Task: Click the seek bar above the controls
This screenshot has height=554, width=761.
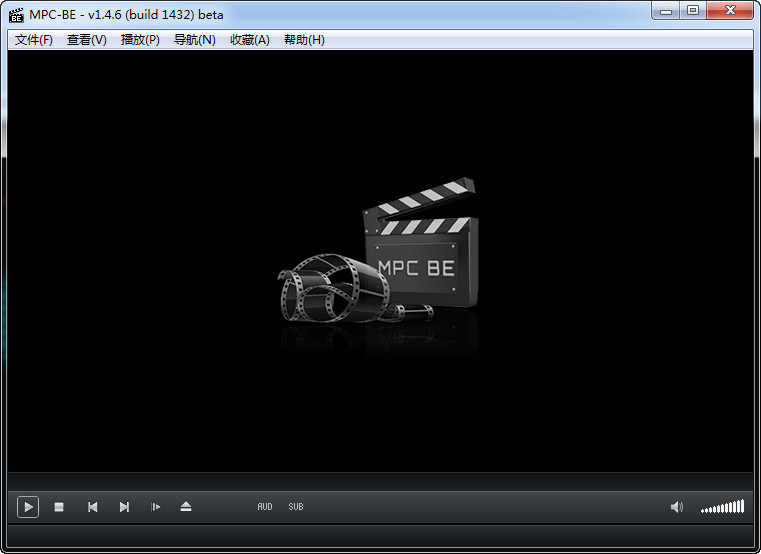Action: pyautogui.click(x=380, y=481)
